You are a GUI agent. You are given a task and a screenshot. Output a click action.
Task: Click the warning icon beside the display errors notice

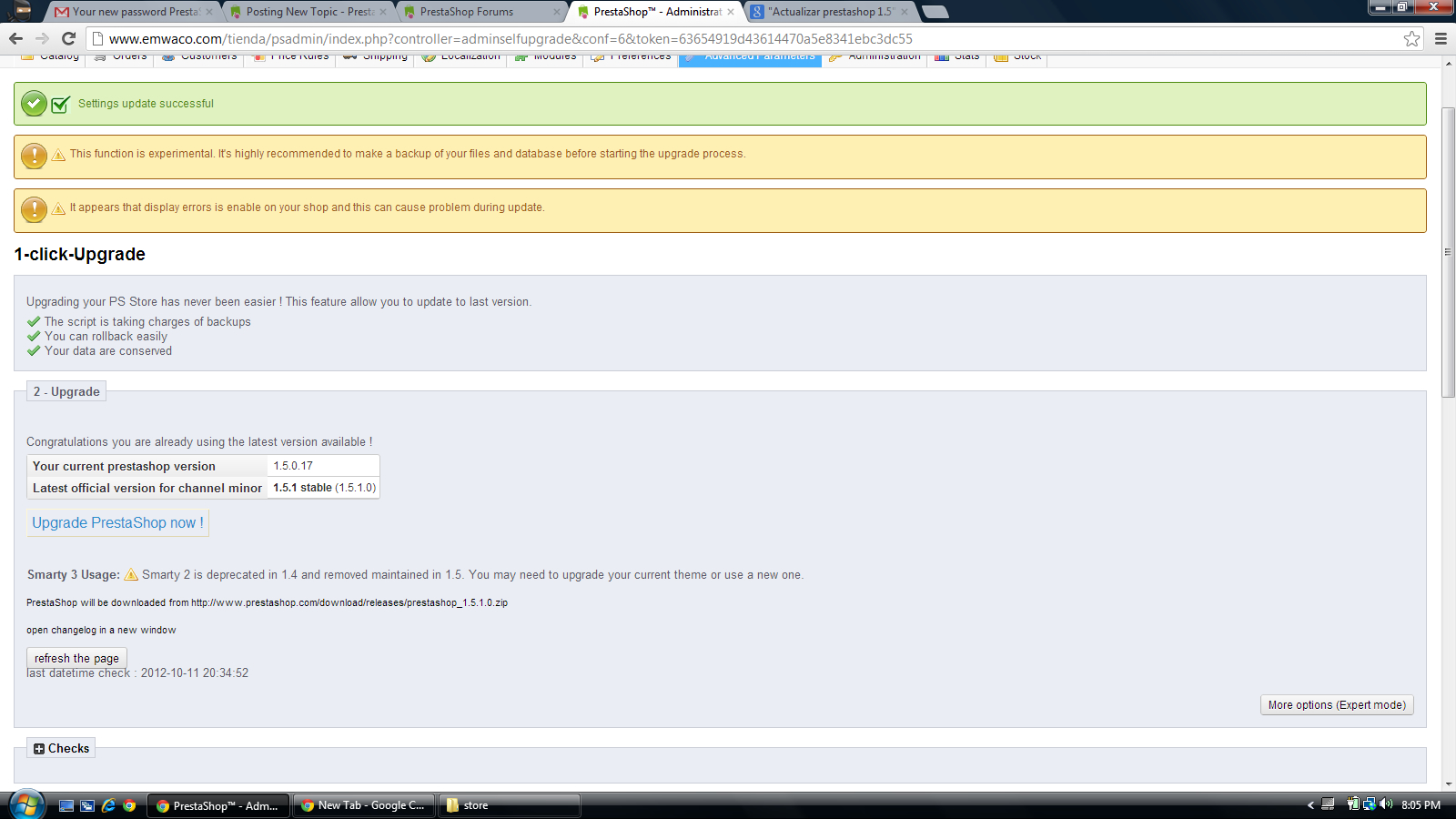click(34, 209)
